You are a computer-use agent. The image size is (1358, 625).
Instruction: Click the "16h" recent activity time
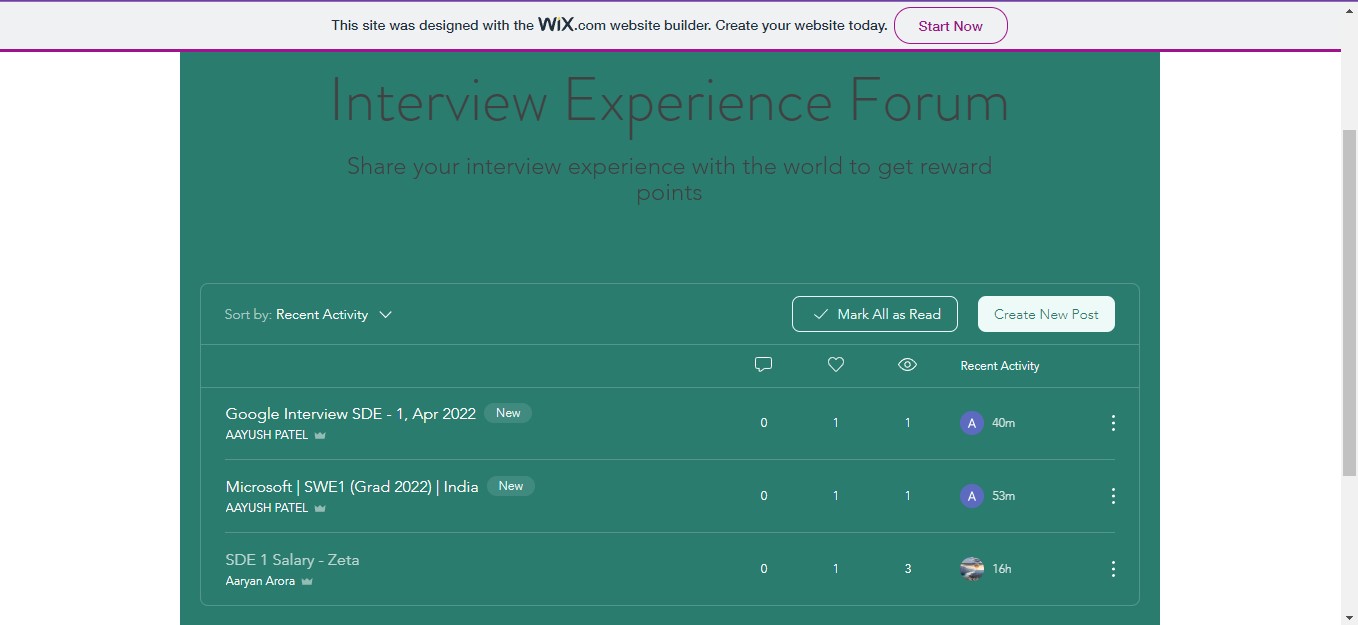(1001, 570)
